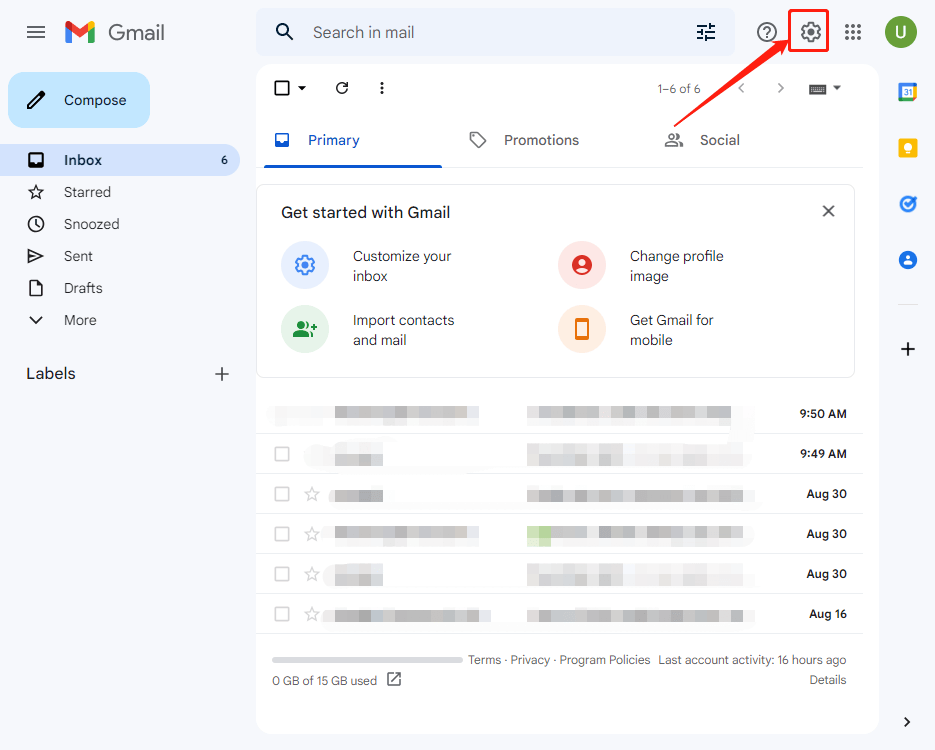The image size is (935, 750).
Task: Switch to the Promotions tab
Action: (x=540, y=140)
